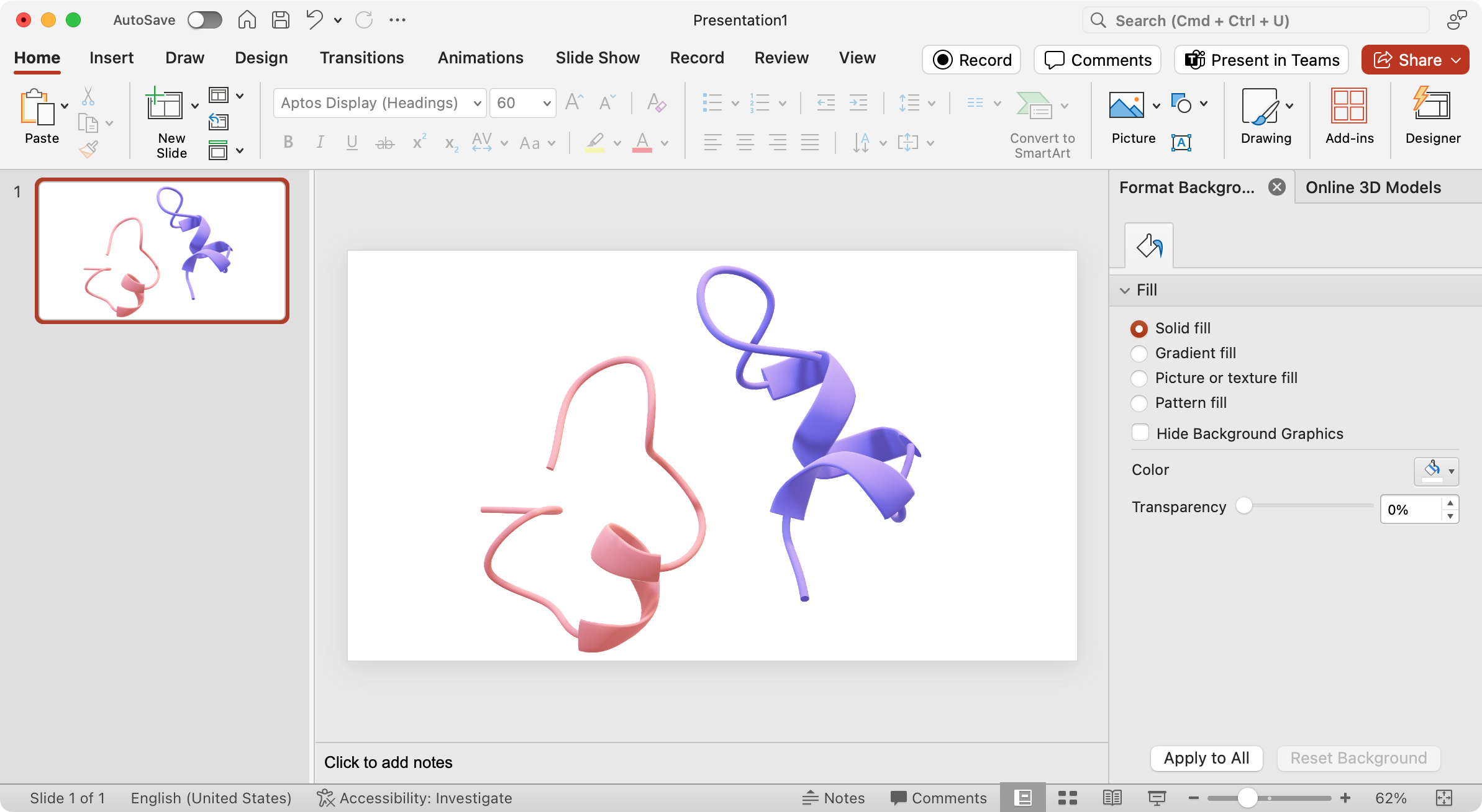Switch to Slide Sorter view in the status bar
The width and height of the screenshot is (1482, 812).
click(x=1067, y=798)
